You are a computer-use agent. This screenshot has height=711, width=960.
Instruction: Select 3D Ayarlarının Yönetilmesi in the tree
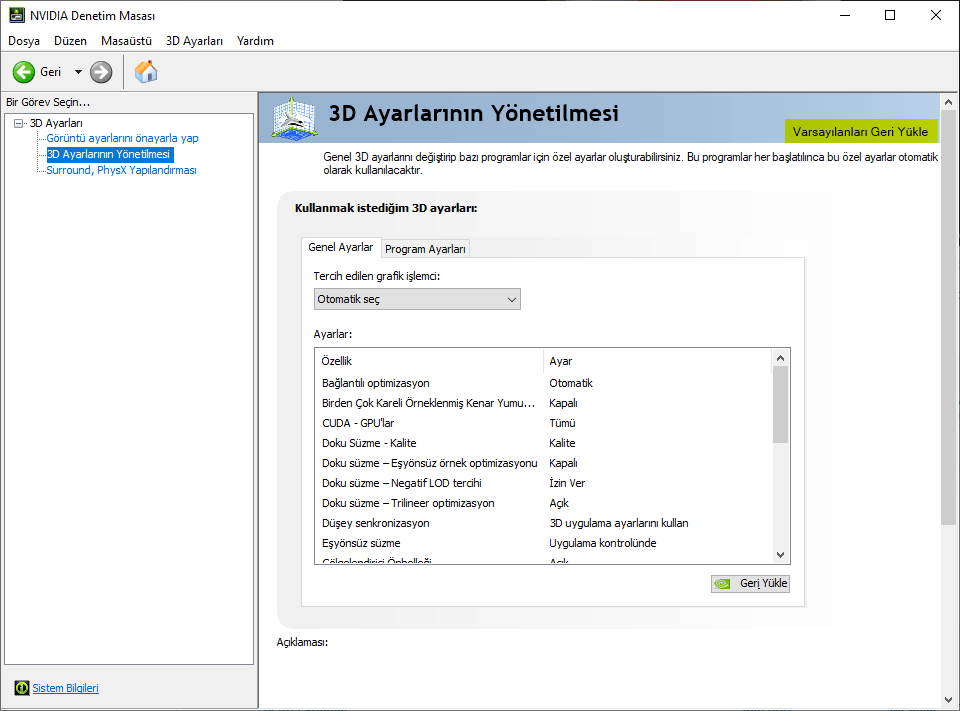point(110,154)
